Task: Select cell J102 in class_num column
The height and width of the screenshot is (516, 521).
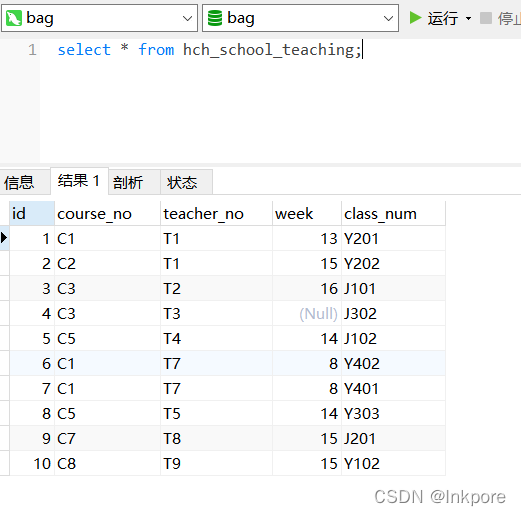Action: (393, 338)
